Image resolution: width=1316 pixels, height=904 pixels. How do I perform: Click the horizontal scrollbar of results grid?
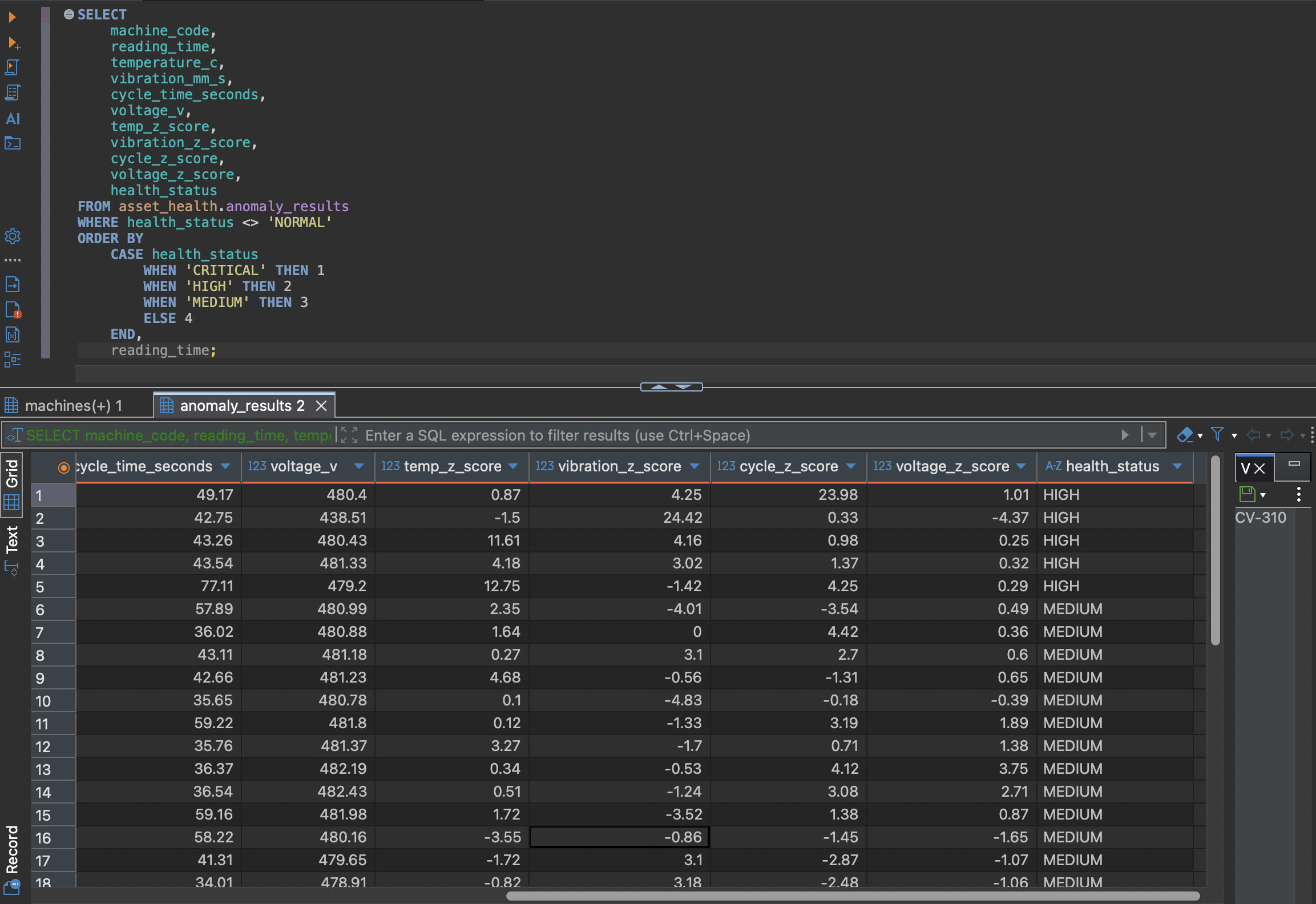(x=853, y=896)
